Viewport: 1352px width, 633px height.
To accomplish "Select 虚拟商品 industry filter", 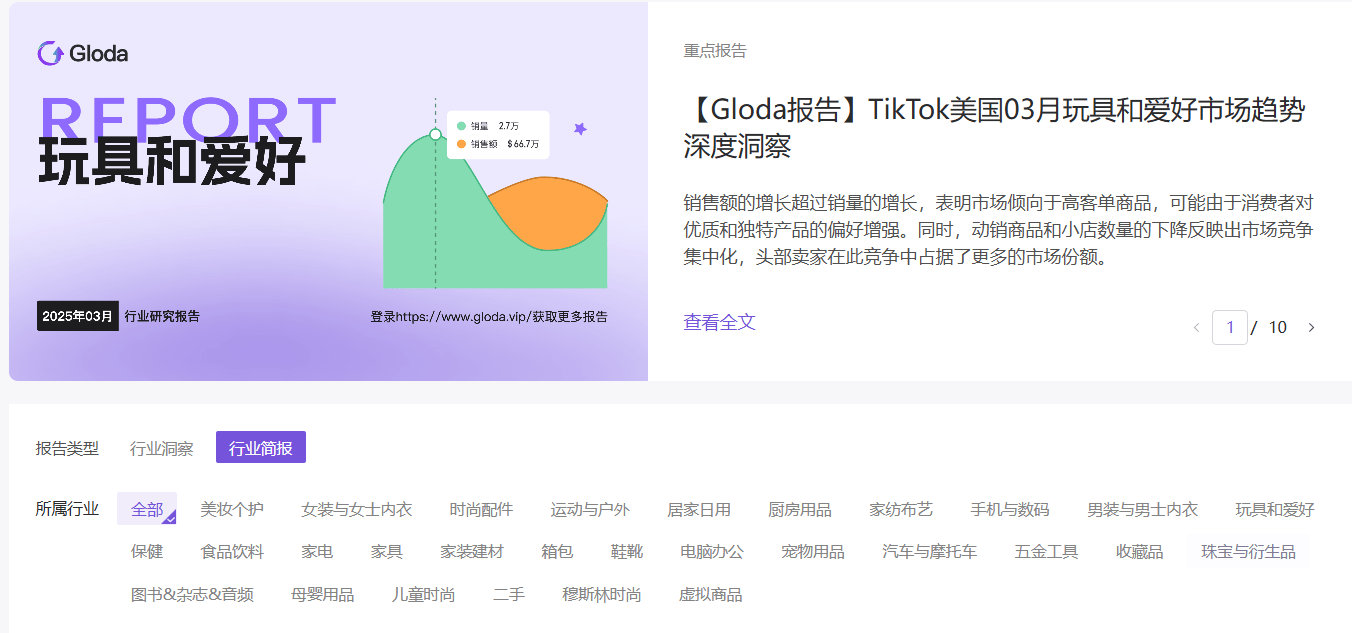I will (x=711, y=594).
